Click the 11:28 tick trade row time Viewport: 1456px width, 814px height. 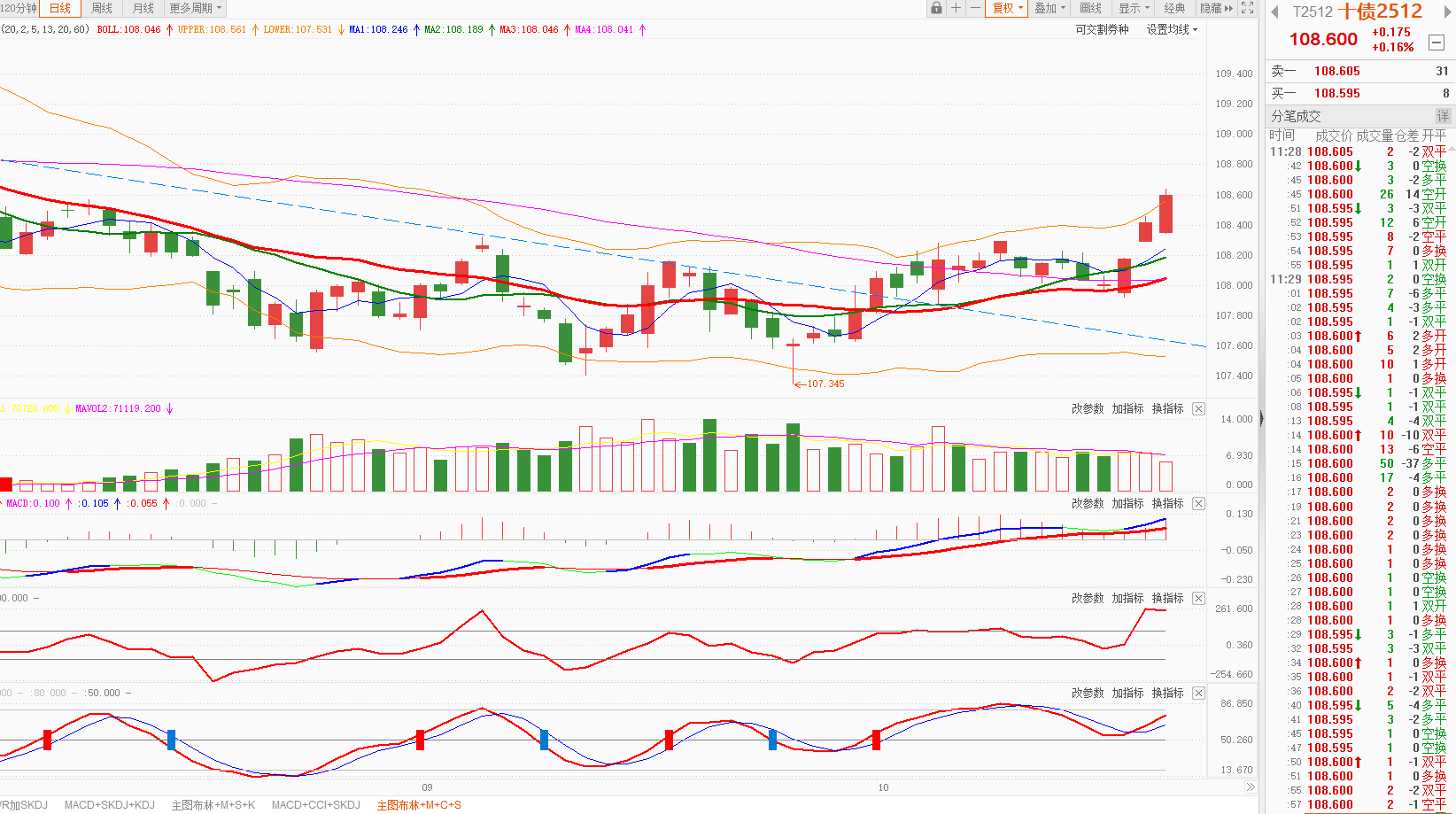(x=1286, y=151)
